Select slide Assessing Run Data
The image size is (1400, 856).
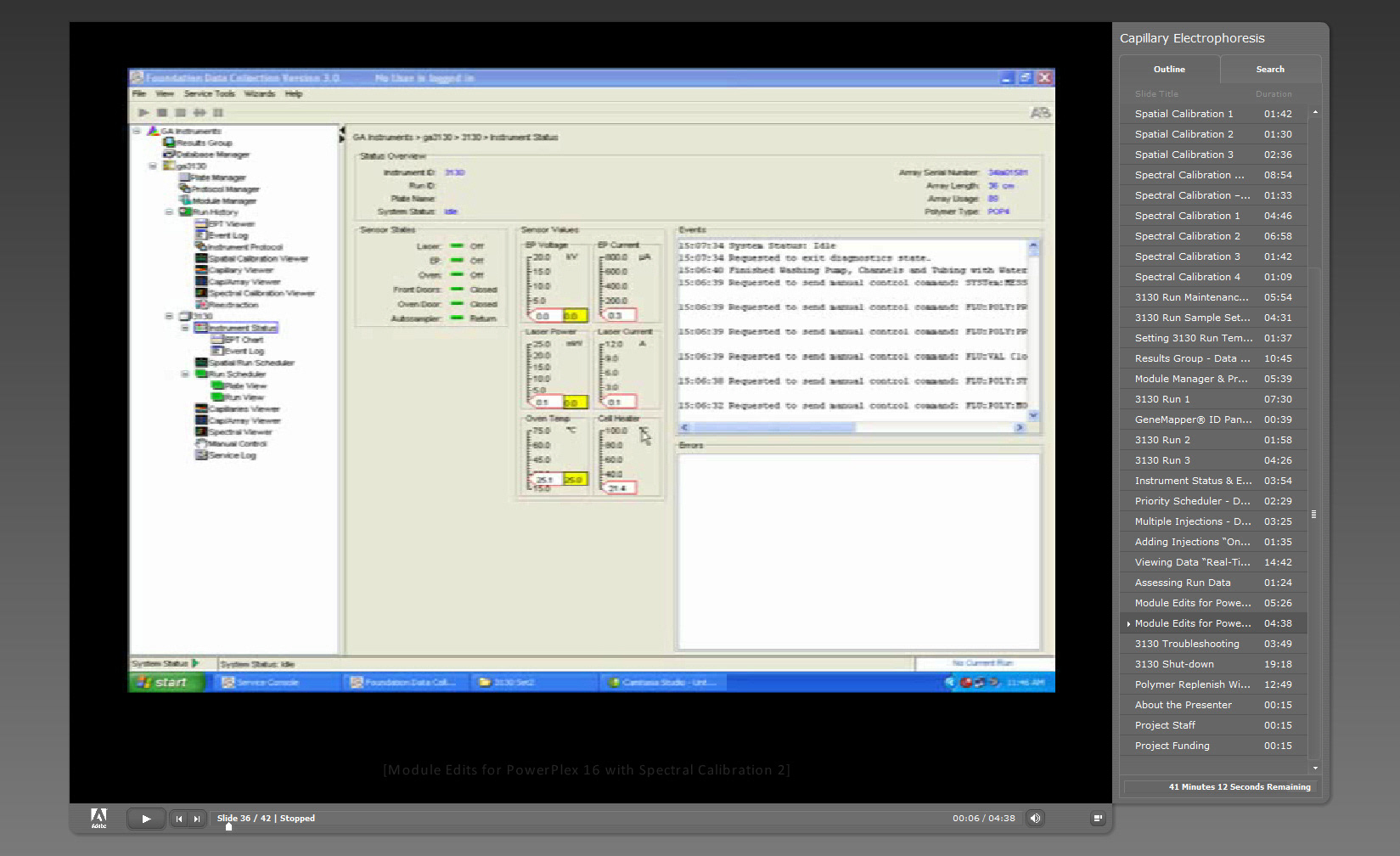click(x=1214, y=583)
